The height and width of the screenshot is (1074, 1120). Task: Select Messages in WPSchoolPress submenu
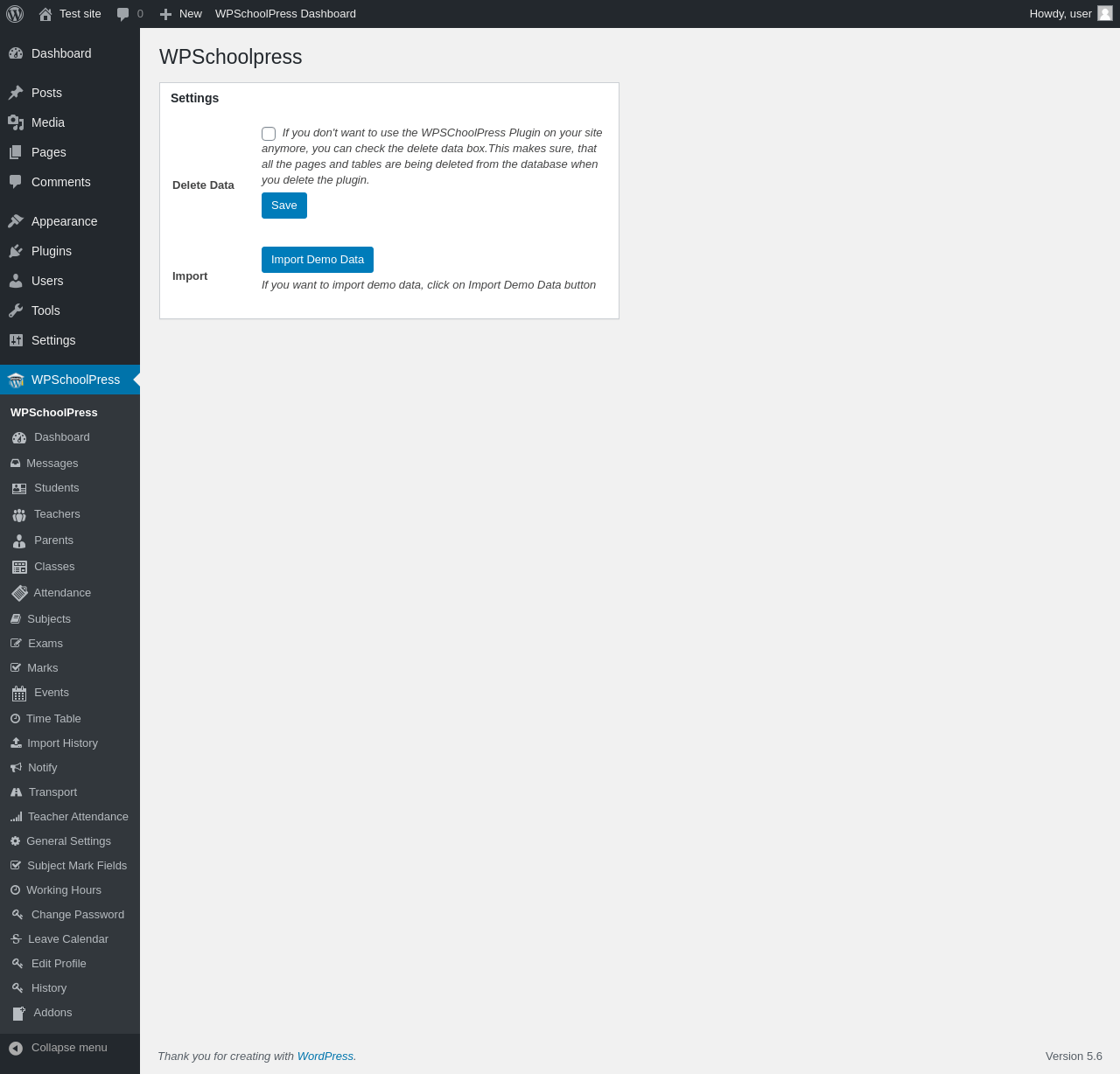[70, 464]
